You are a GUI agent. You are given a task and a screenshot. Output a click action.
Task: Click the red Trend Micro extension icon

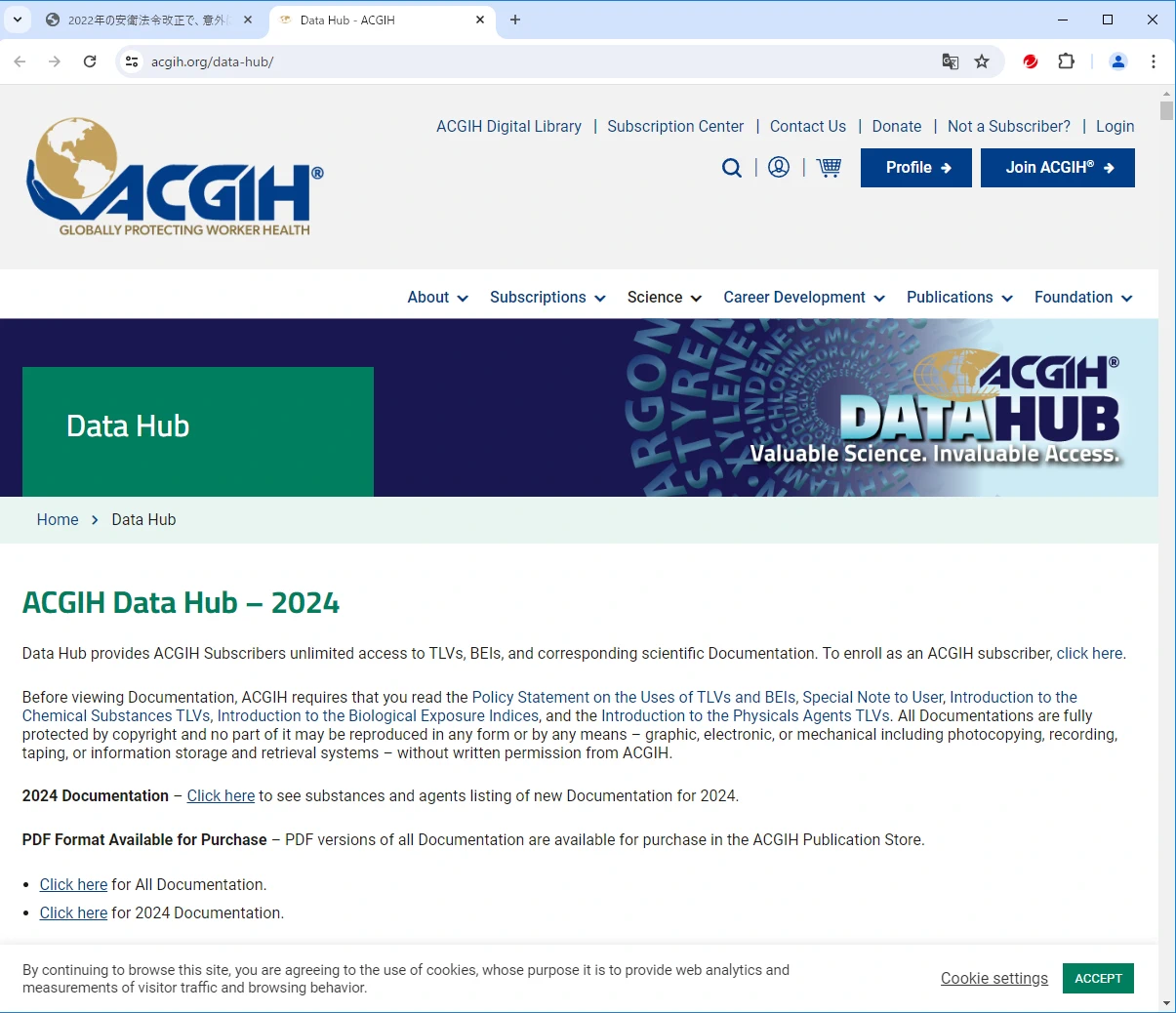pos(1030,61)
